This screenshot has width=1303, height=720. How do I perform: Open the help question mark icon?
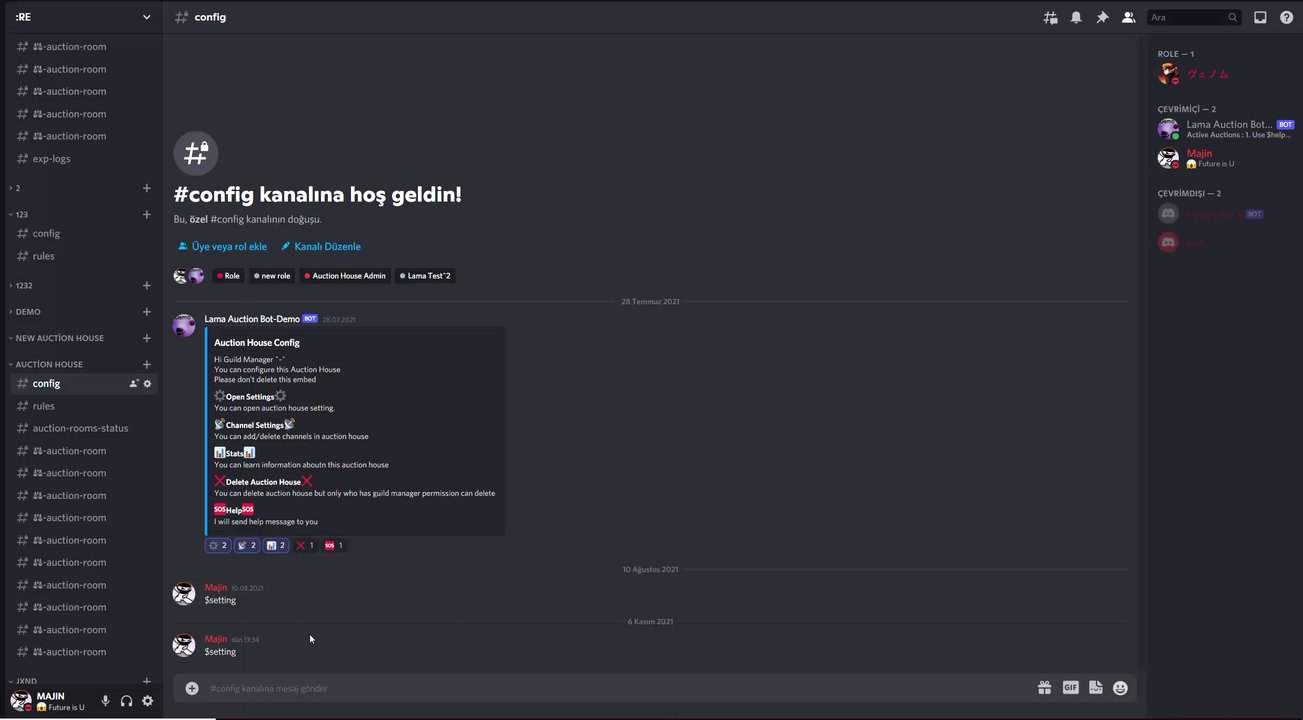point(1286,17)
